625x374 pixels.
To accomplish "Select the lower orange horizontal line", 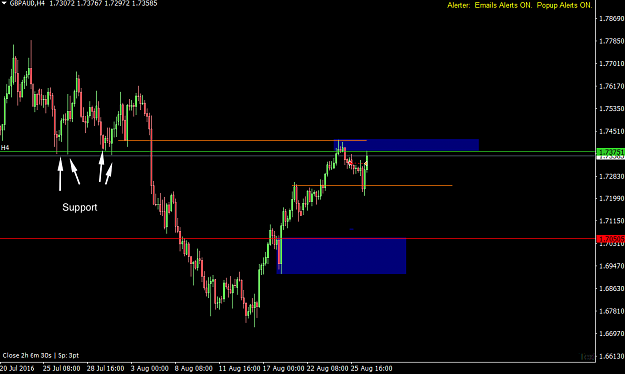I will click(x=372, y=185).
